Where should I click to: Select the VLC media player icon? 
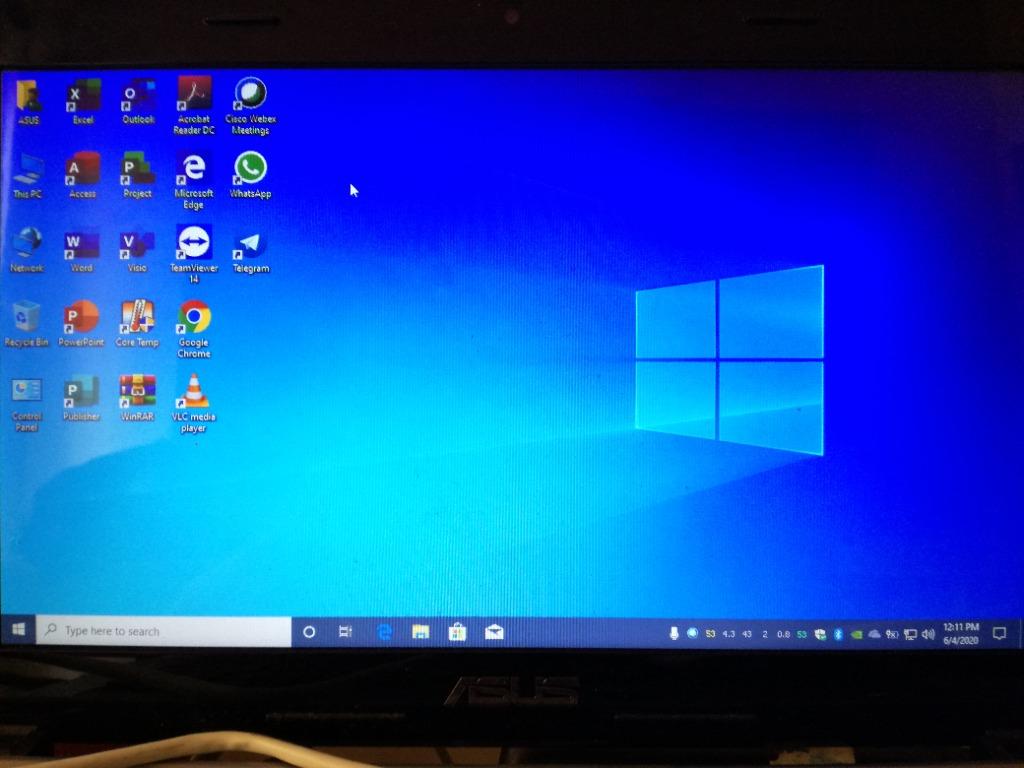click(x=193, y=391)
